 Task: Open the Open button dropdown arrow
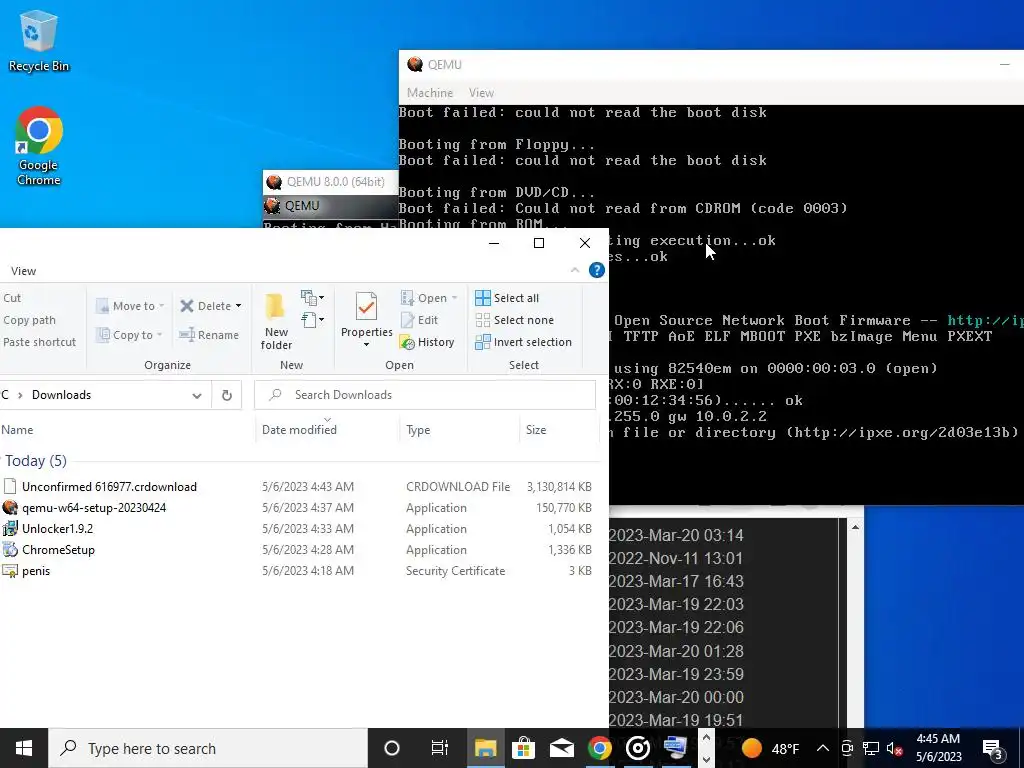(x=454, y=298)
